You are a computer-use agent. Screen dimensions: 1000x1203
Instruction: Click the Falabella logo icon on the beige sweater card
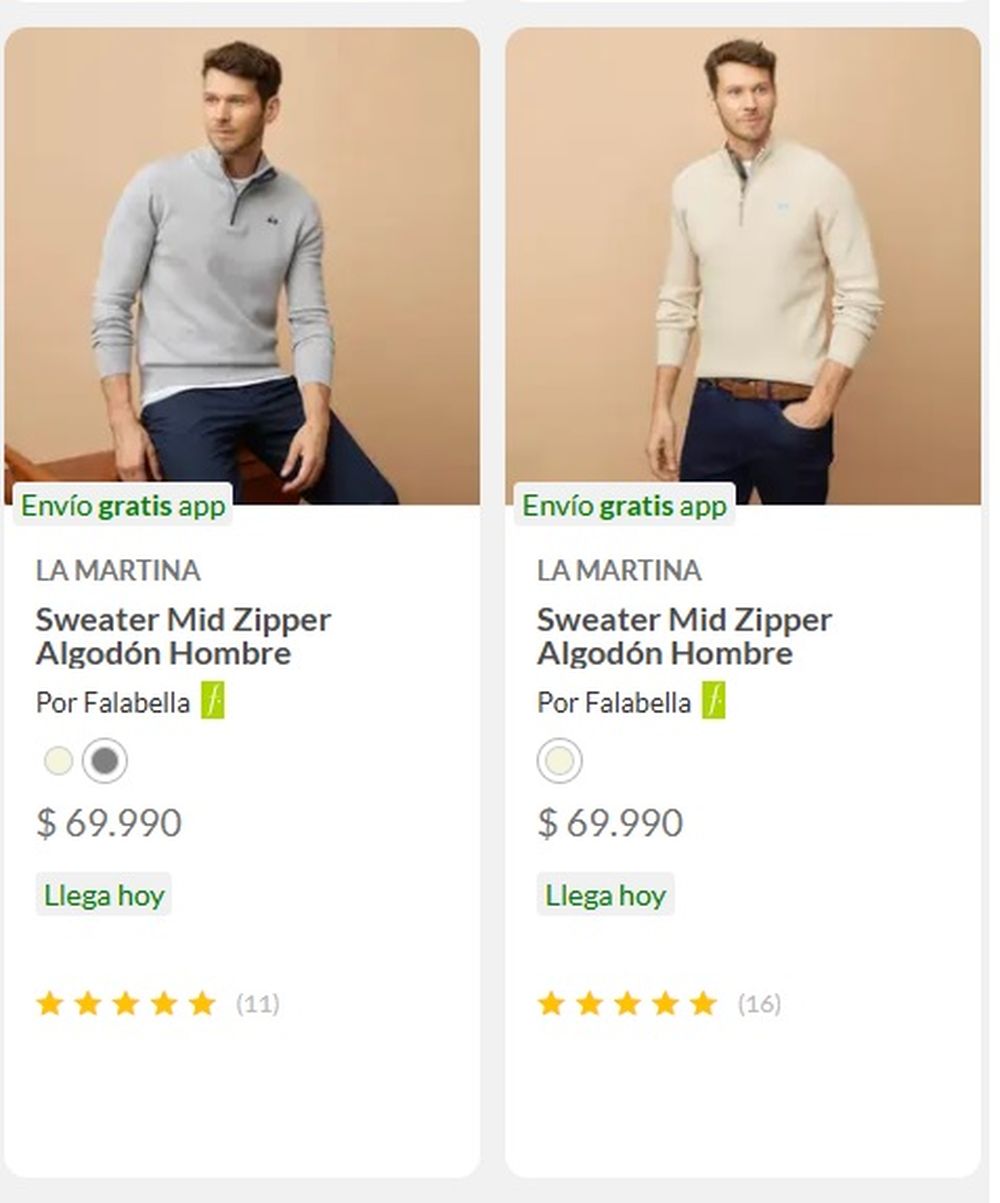713,701
